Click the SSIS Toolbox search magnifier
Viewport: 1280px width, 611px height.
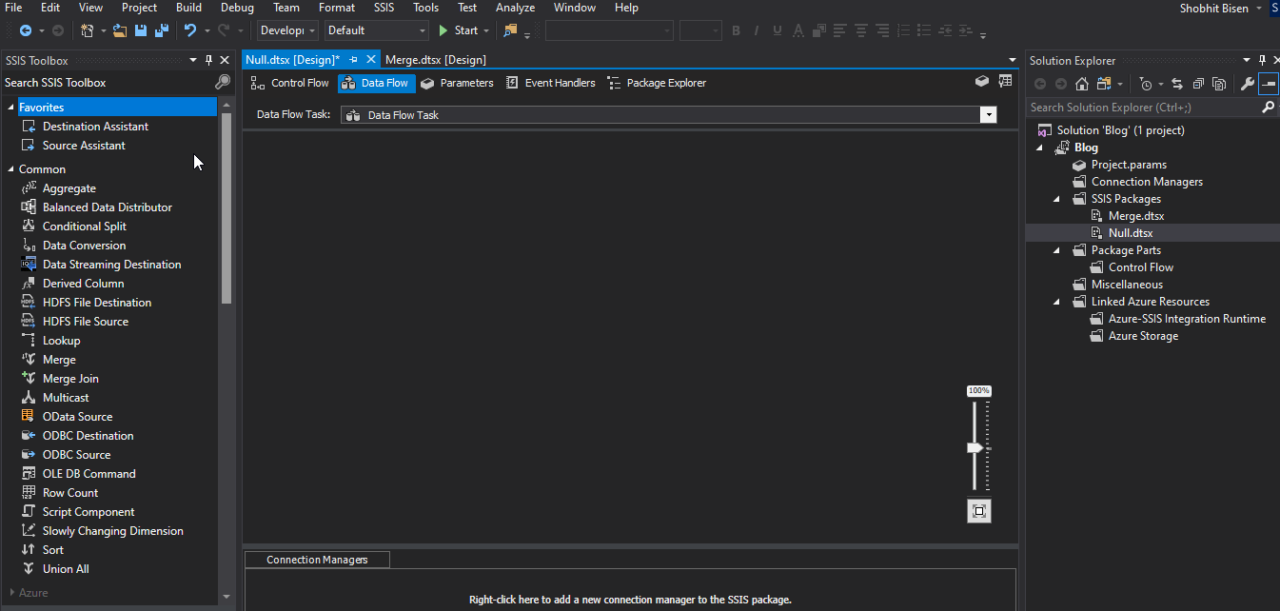click(222, 83)
